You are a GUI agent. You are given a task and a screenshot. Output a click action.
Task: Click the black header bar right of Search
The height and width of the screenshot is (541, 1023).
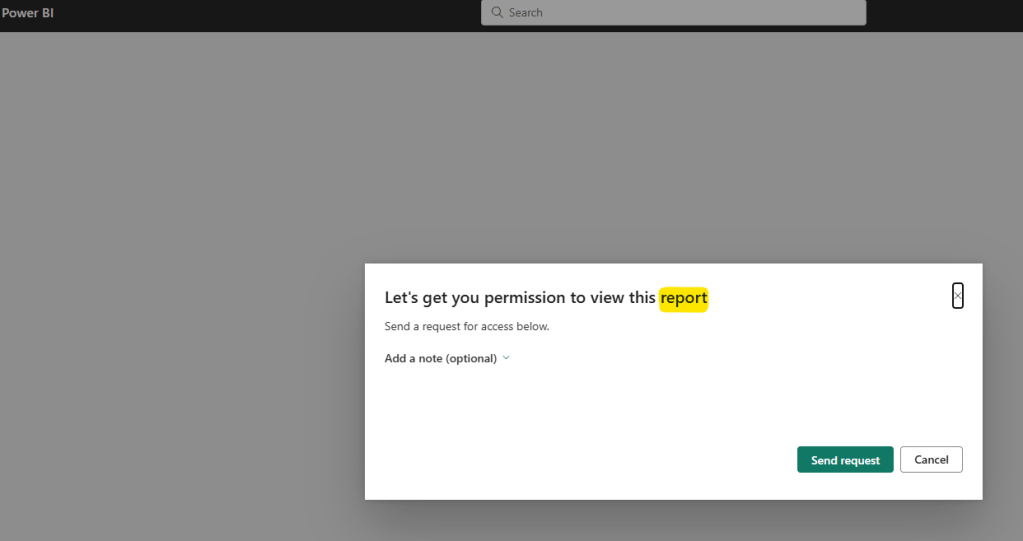(940, 14)
